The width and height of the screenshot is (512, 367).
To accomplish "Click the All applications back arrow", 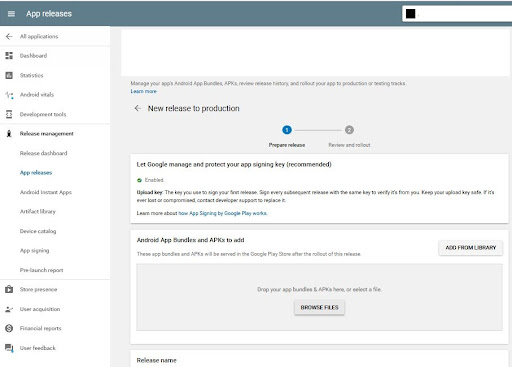I will point(9,36).
